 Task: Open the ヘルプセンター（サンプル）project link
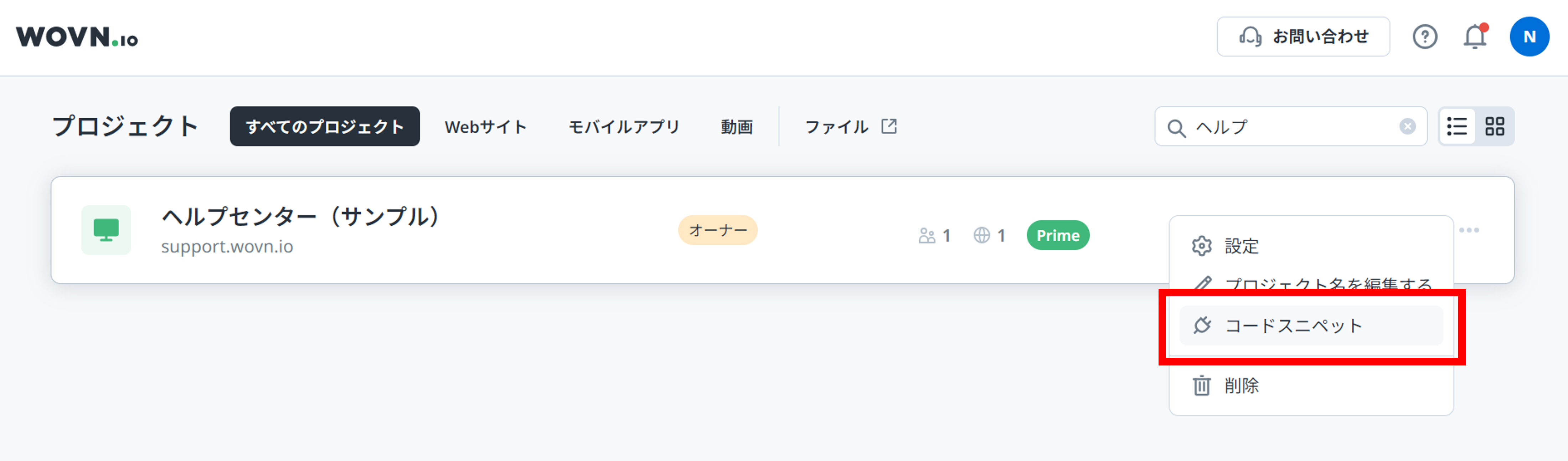(x=300, y=216)
